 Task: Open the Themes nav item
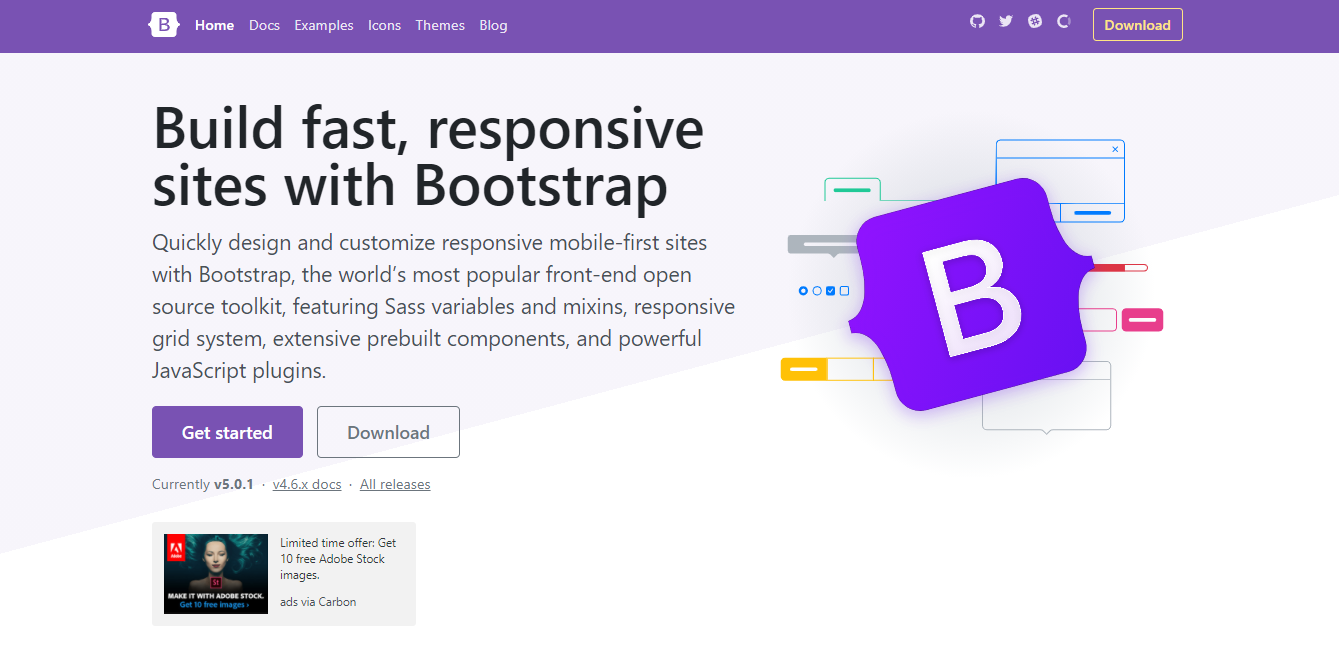440,25
